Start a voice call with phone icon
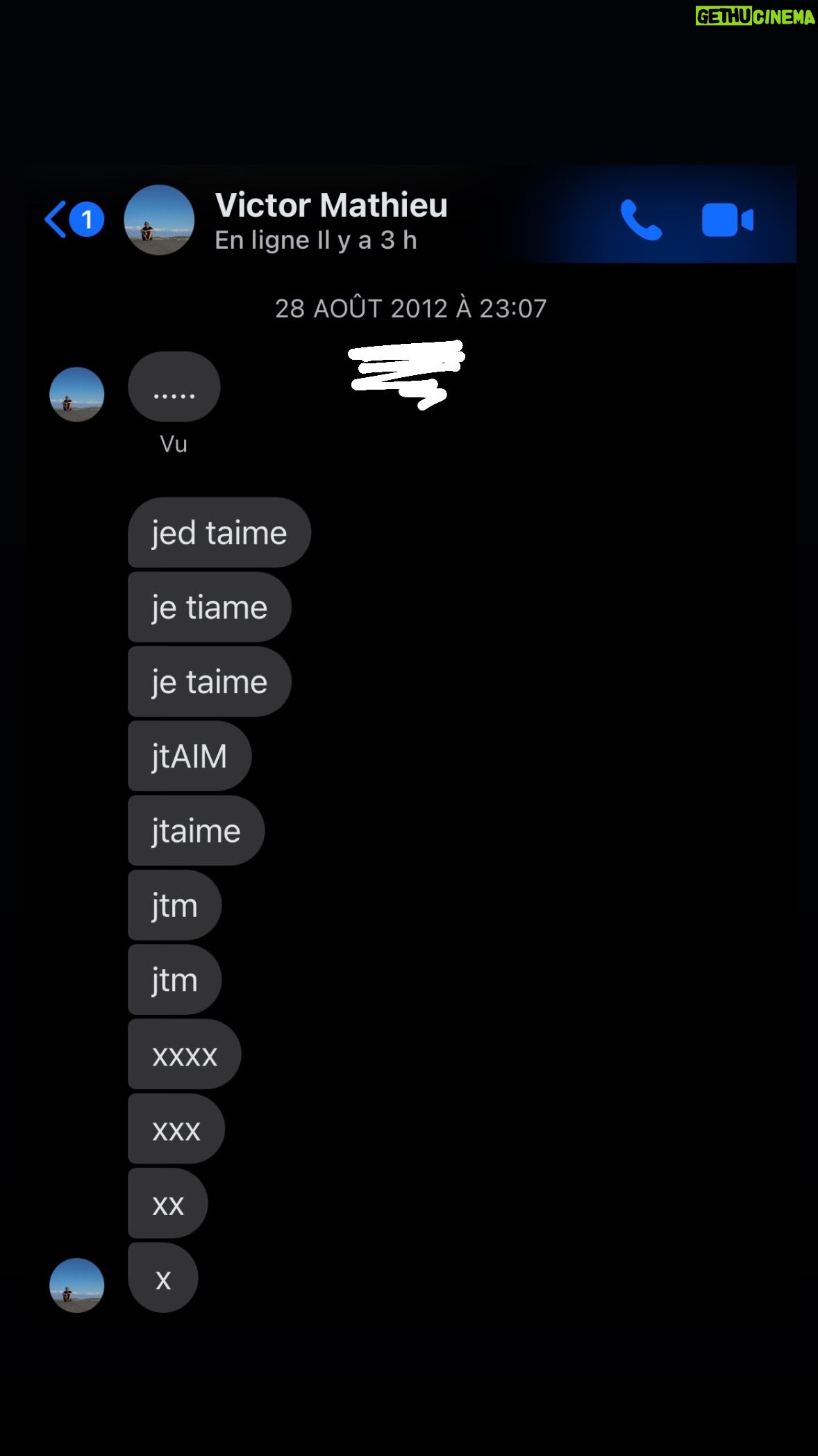 click(x=640, y=220)
